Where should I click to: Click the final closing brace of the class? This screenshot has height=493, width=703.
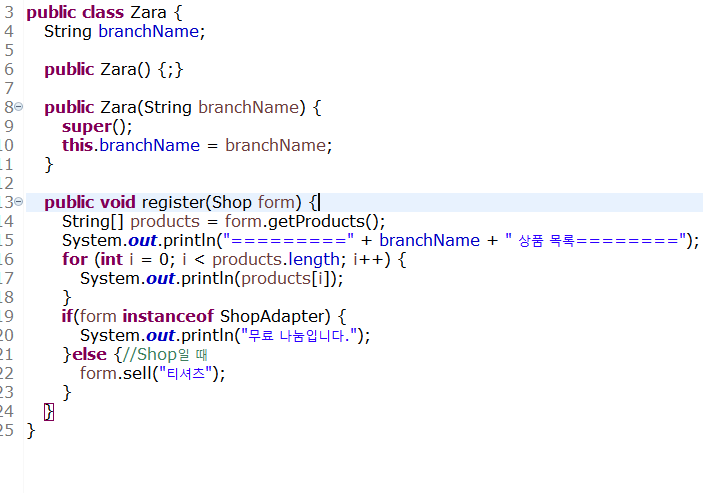[x=30, y=430]
